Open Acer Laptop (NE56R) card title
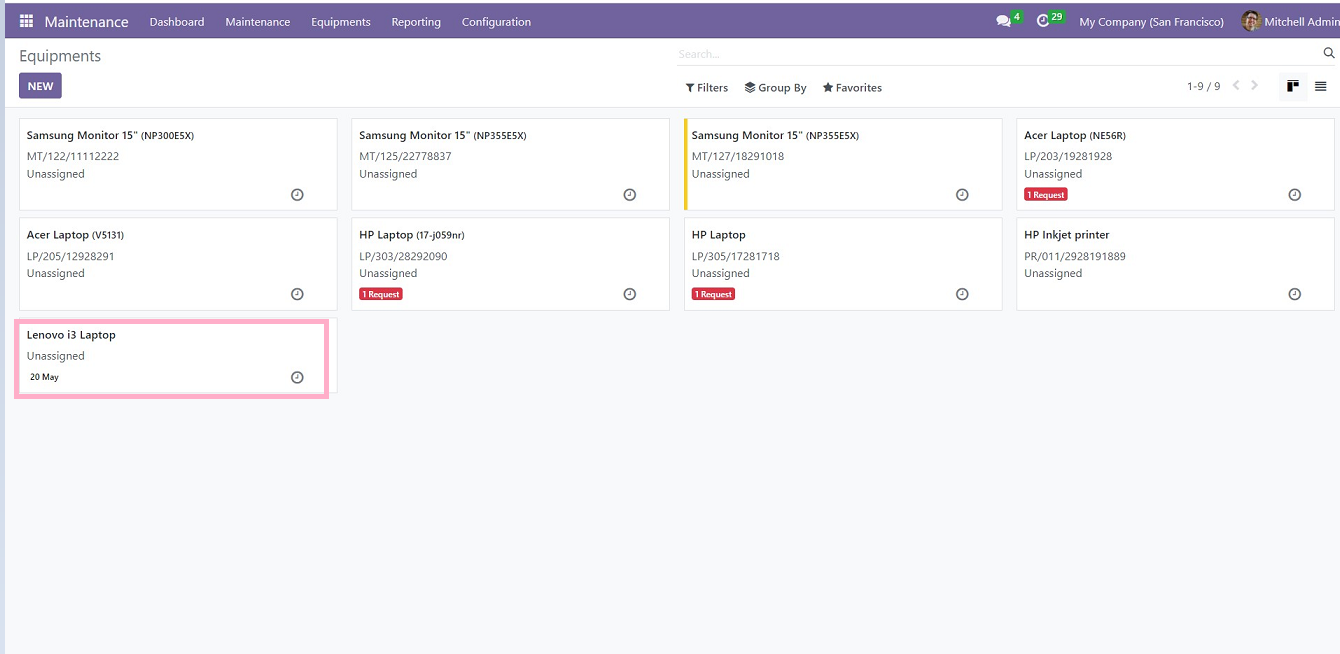1340x654 pixels. point(1075,135)
